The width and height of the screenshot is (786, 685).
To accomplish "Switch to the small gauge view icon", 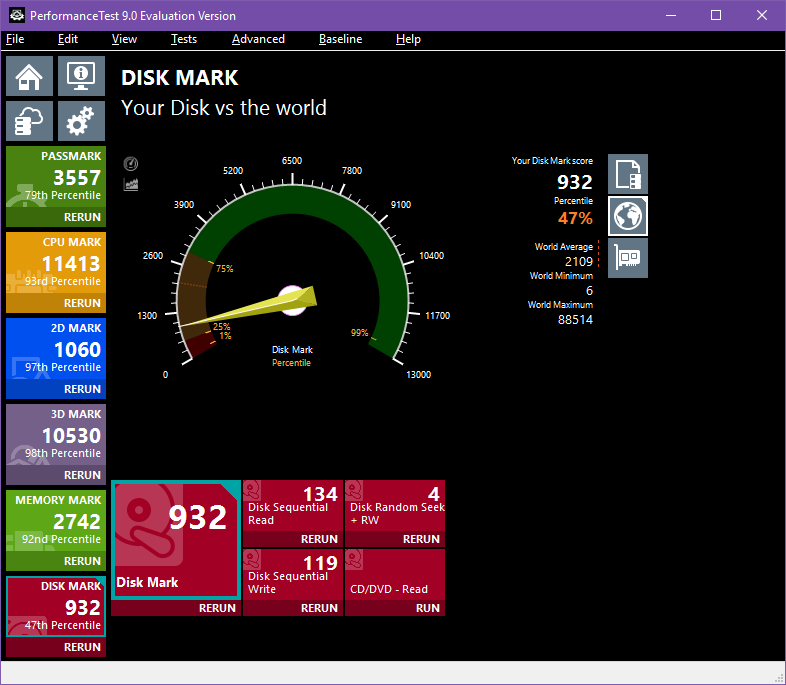I will pyautogui.click(x=131, y=164).
